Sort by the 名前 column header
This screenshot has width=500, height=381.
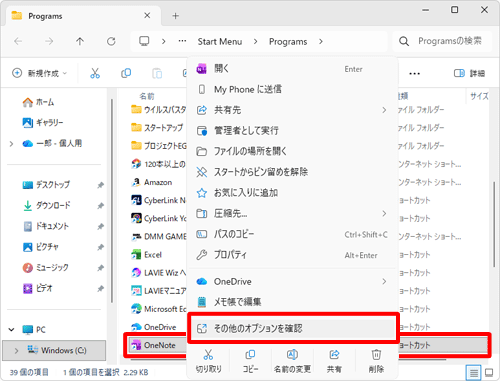pos(147,96)
